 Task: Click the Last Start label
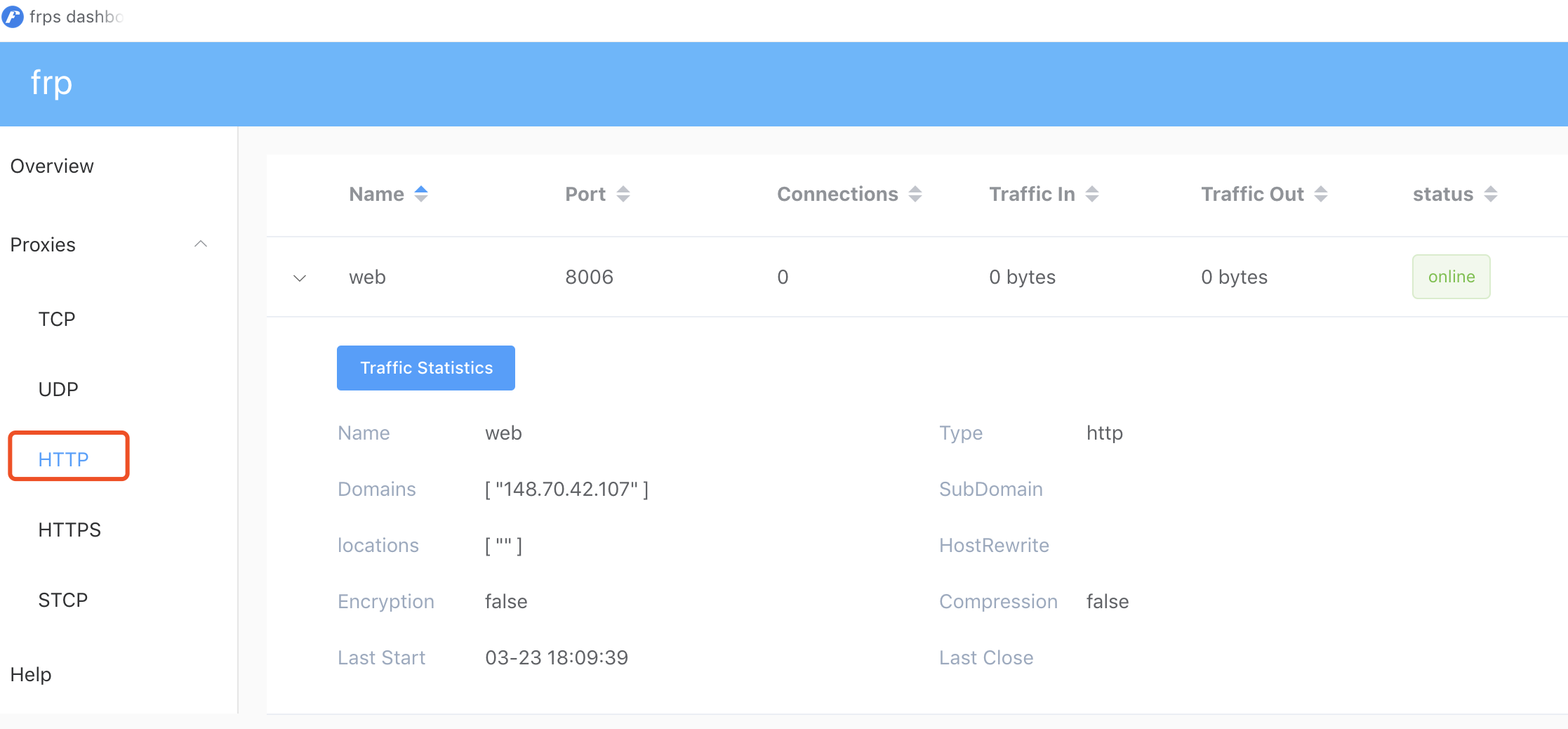[x=382, y=657]
